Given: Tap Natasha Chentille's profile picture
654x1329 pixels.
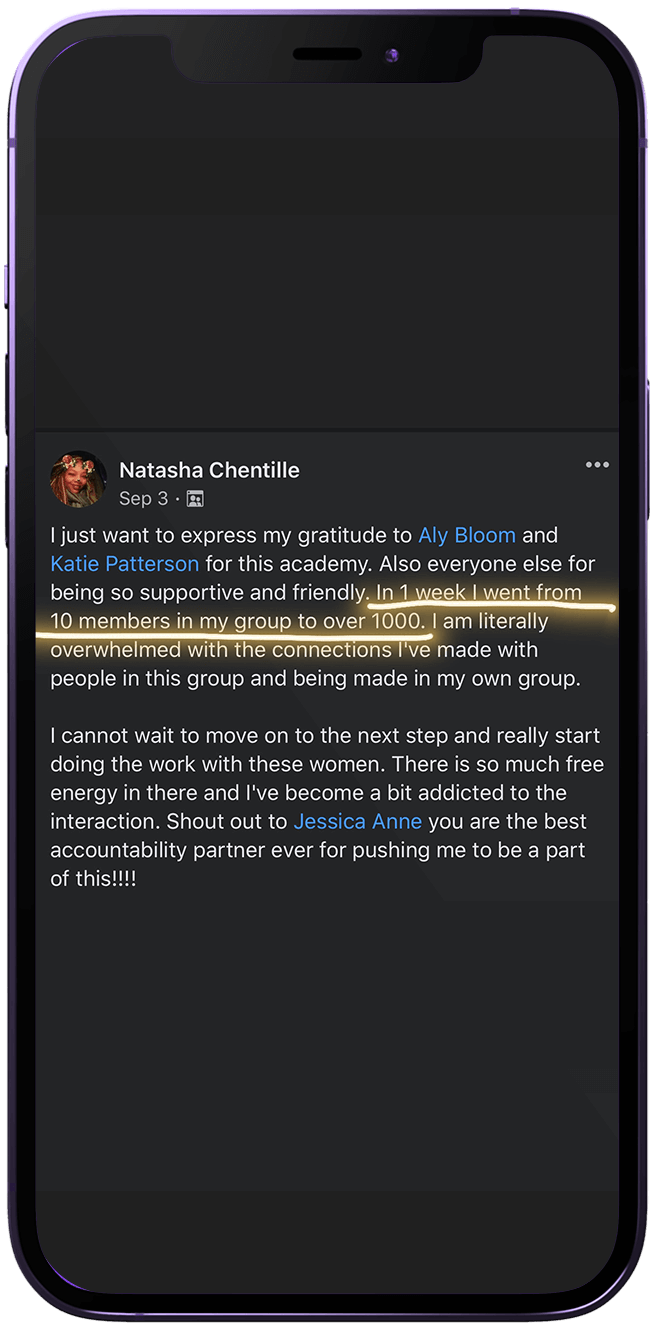Looking at the screenshot, I should pyautogui.click(x=78, y=480).
